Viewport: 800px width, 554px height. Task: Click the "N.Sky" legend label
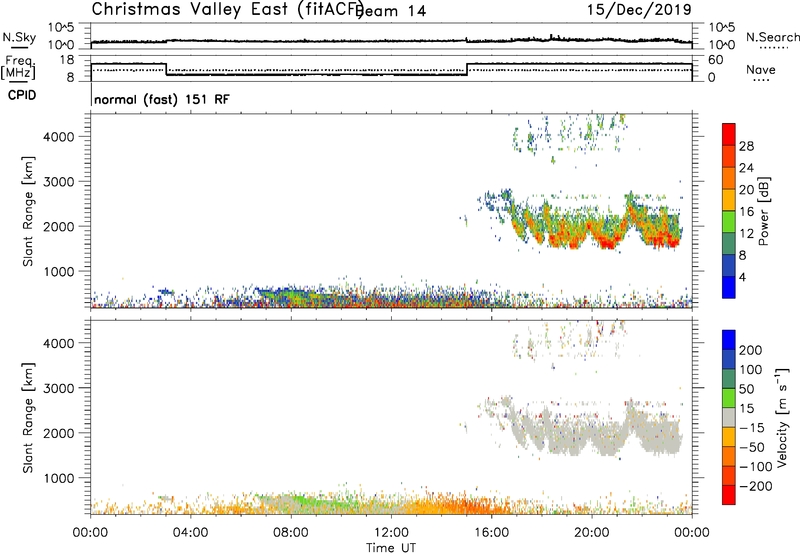19,37
